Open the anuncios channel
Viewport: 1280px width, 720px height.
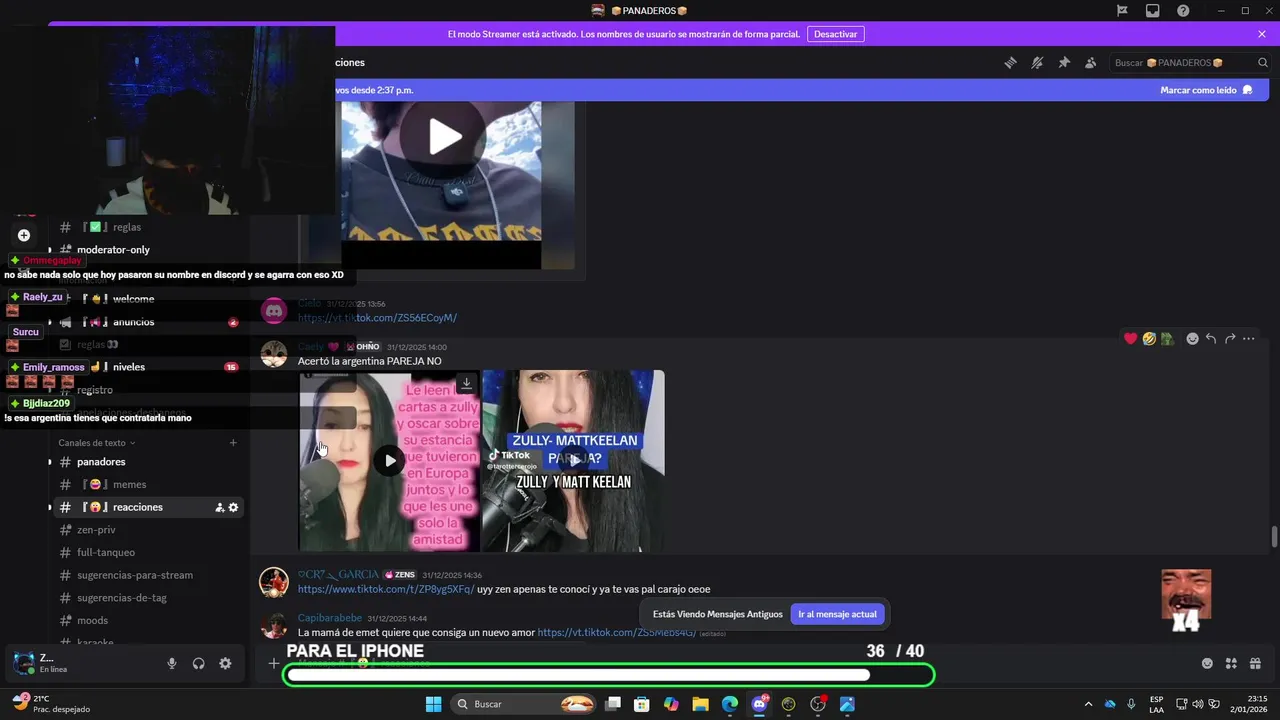click(147, 322)
